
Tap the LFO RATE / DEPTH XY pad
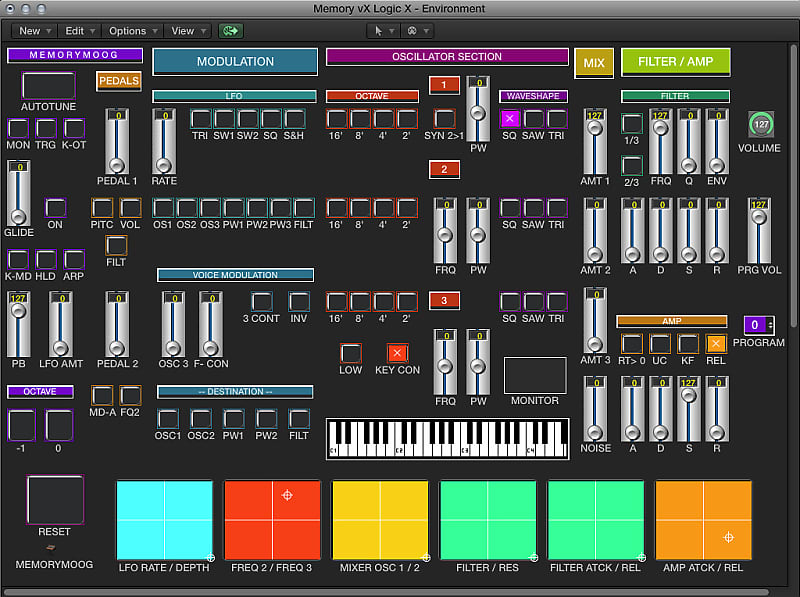[164, 520]
